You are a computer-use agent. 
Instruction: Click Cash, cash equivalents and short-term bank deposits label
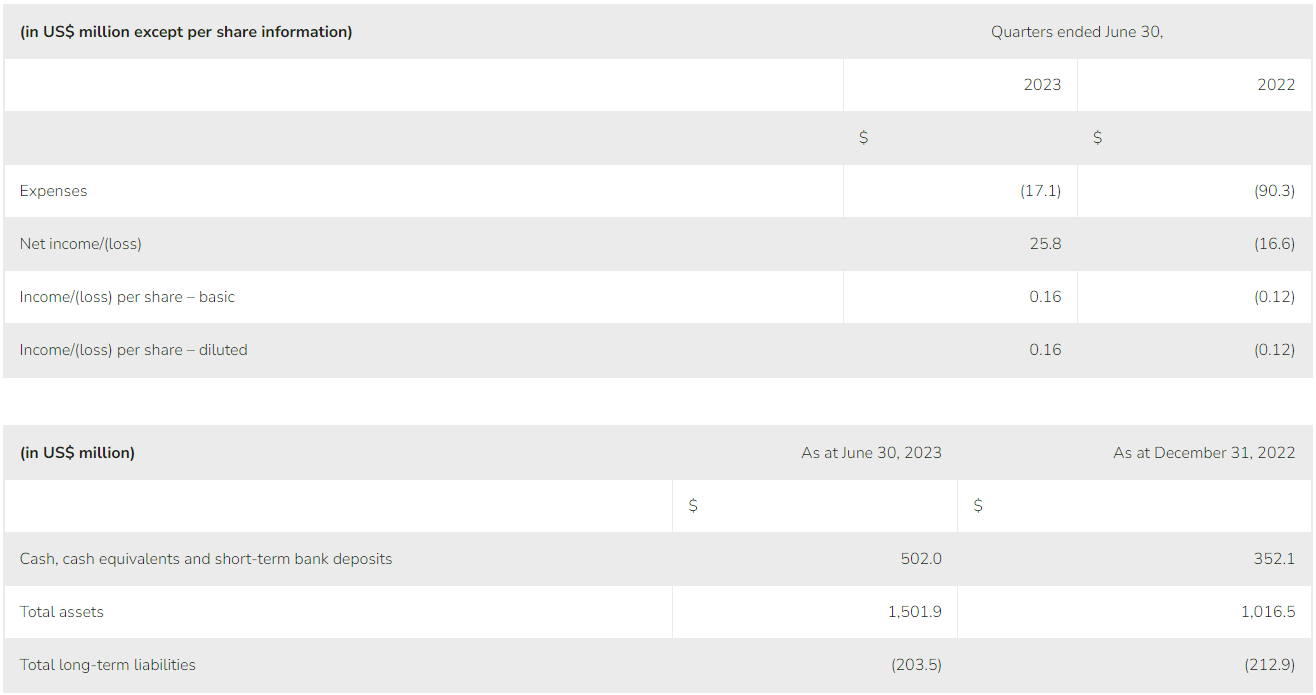click(x=206, y=559)
